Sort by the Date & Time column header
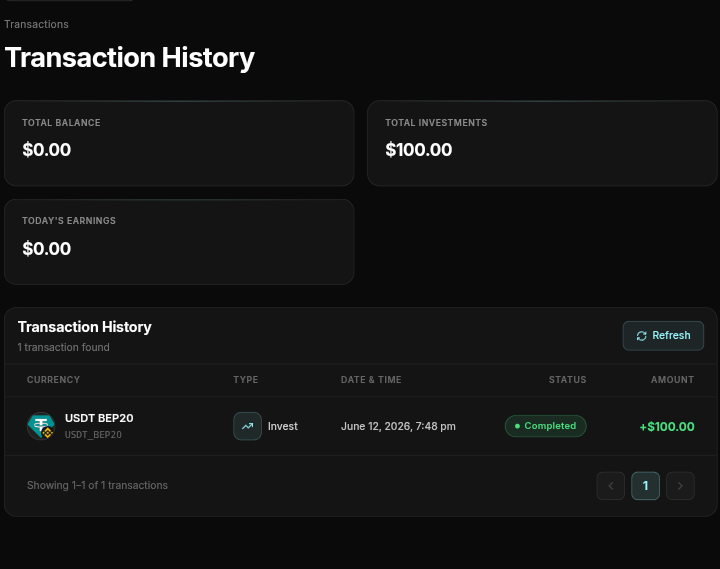The image size is (720, 569). (371, 380)
